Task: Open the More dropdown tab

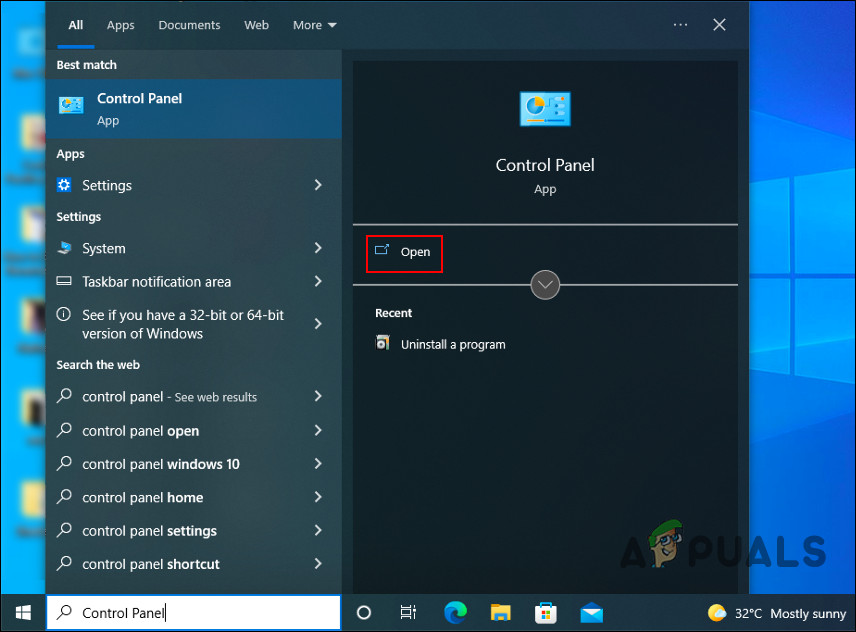Action: coord(314,25)
